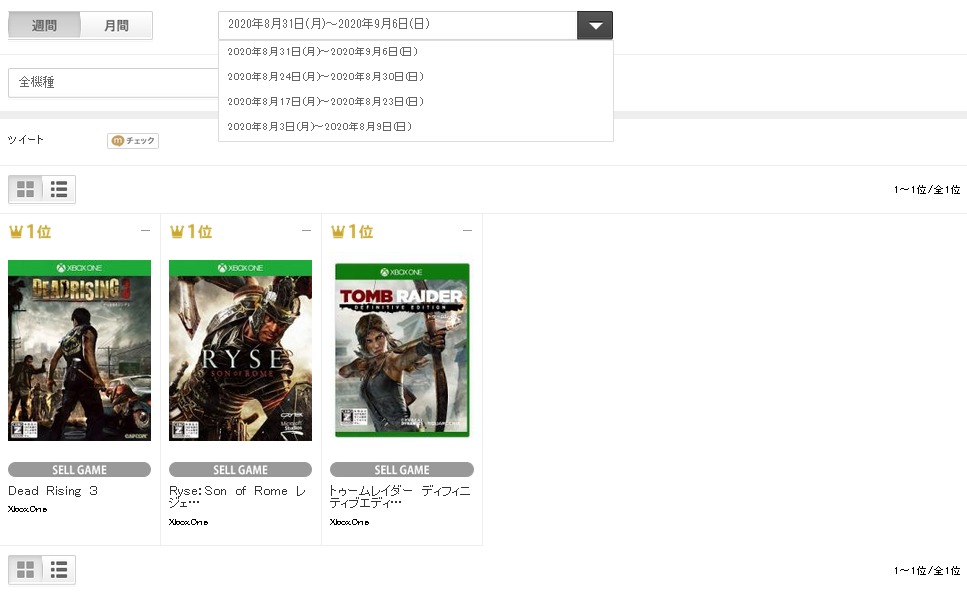
Task: Click the bottom 1~1位/全1位 count text
Action: coord(927,571)
